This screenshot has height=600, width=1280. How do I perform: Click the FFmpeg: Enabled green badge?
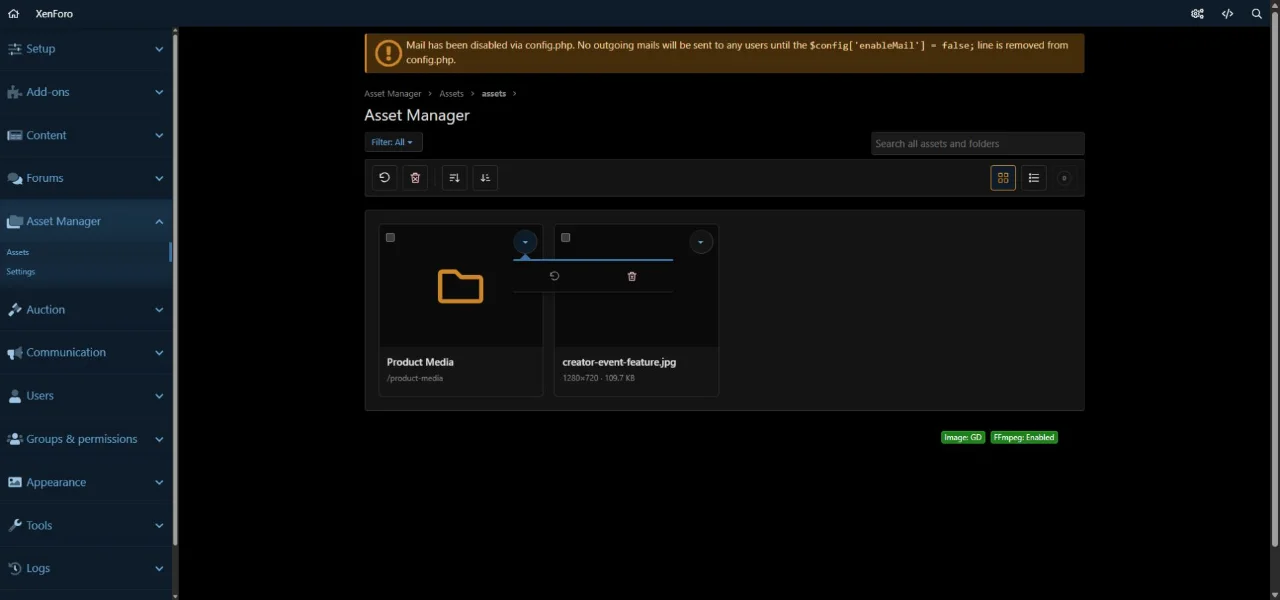(1024, 437)
